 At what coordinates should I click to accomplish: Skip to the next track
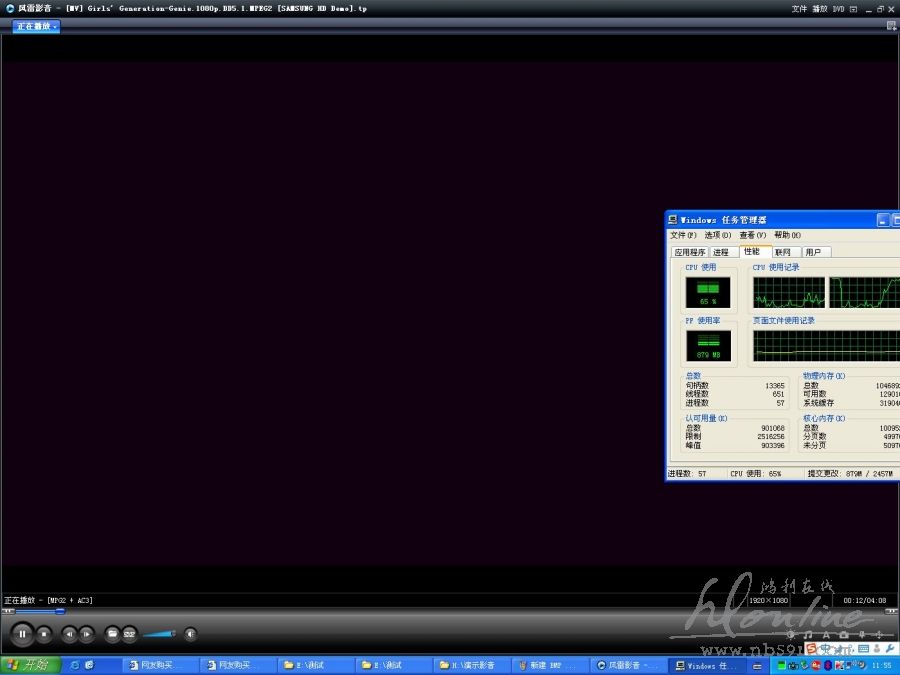click(87, 633)
